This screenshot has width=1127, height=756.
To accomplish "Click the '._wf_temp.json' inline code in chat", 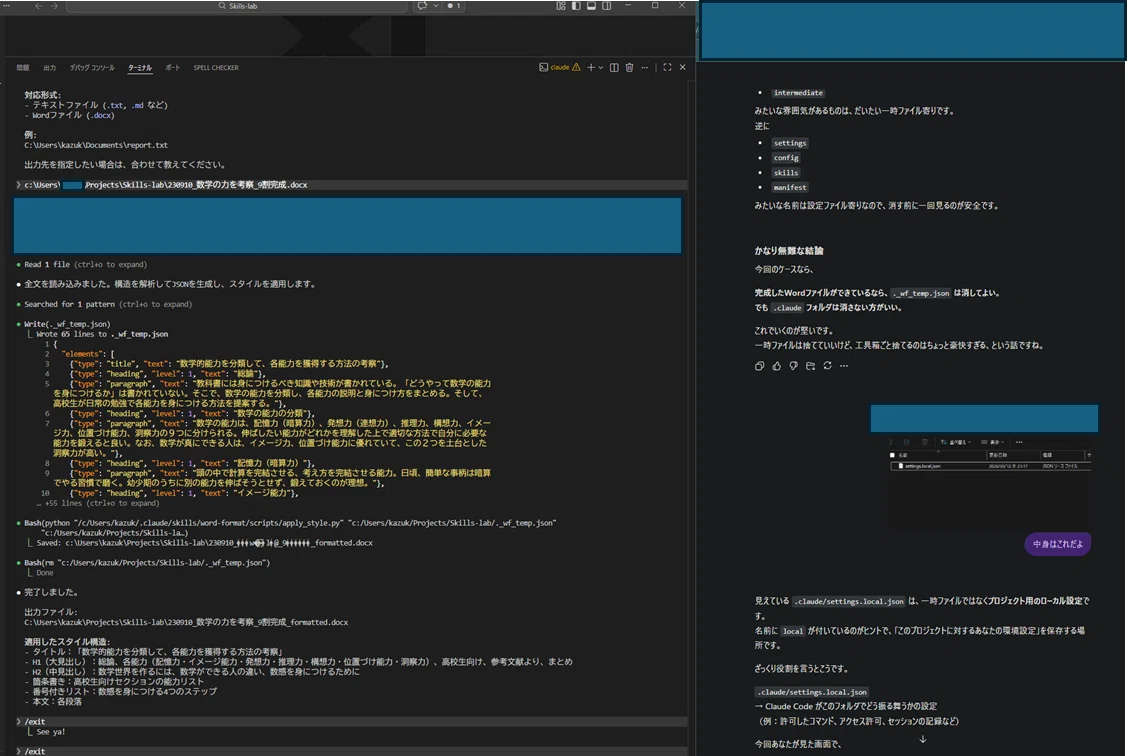I will pyautogui.click(x=921, y=293).
